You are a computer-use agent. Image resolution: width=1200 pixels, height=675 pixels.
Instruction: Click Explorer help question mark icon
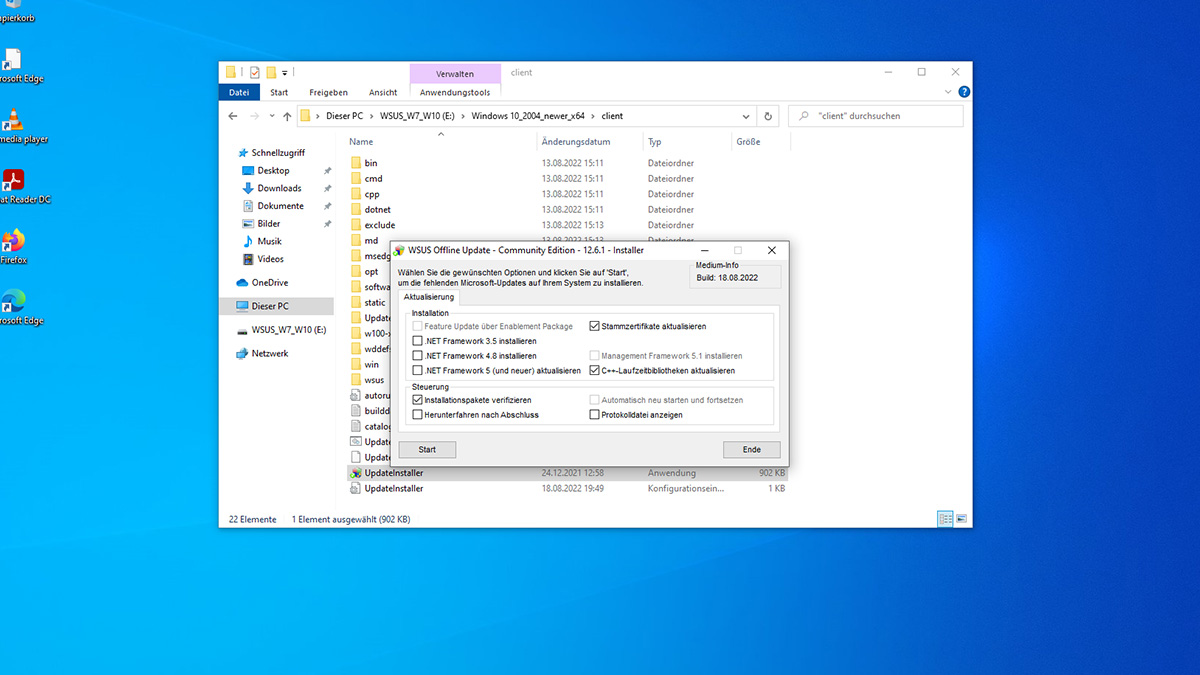pos(963,92)
